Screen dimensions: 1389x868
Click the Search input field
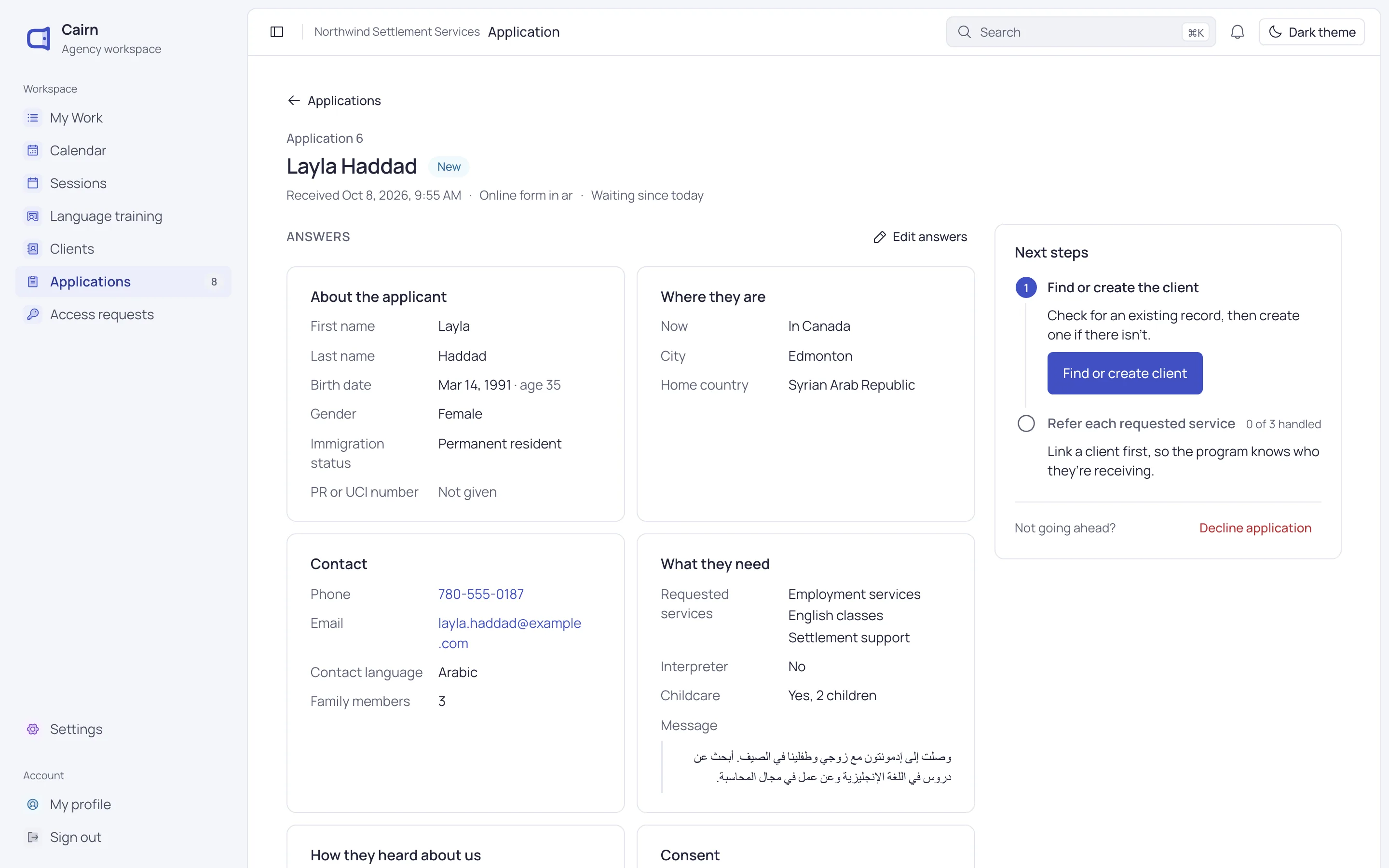tap(1081, 32)
